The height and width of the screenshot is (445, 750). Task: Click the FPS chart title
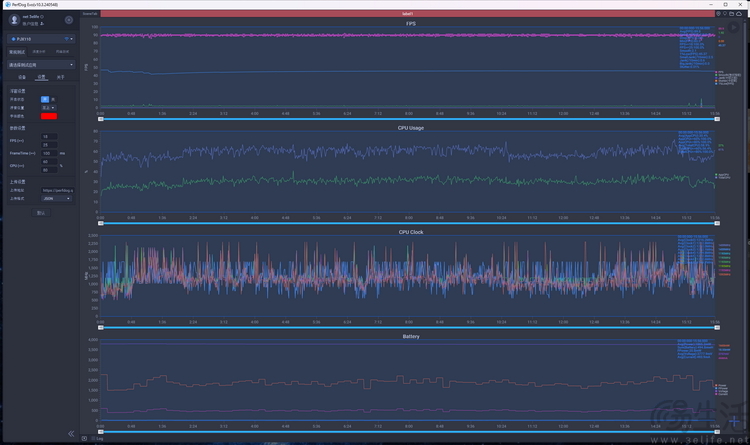point(411,23)
